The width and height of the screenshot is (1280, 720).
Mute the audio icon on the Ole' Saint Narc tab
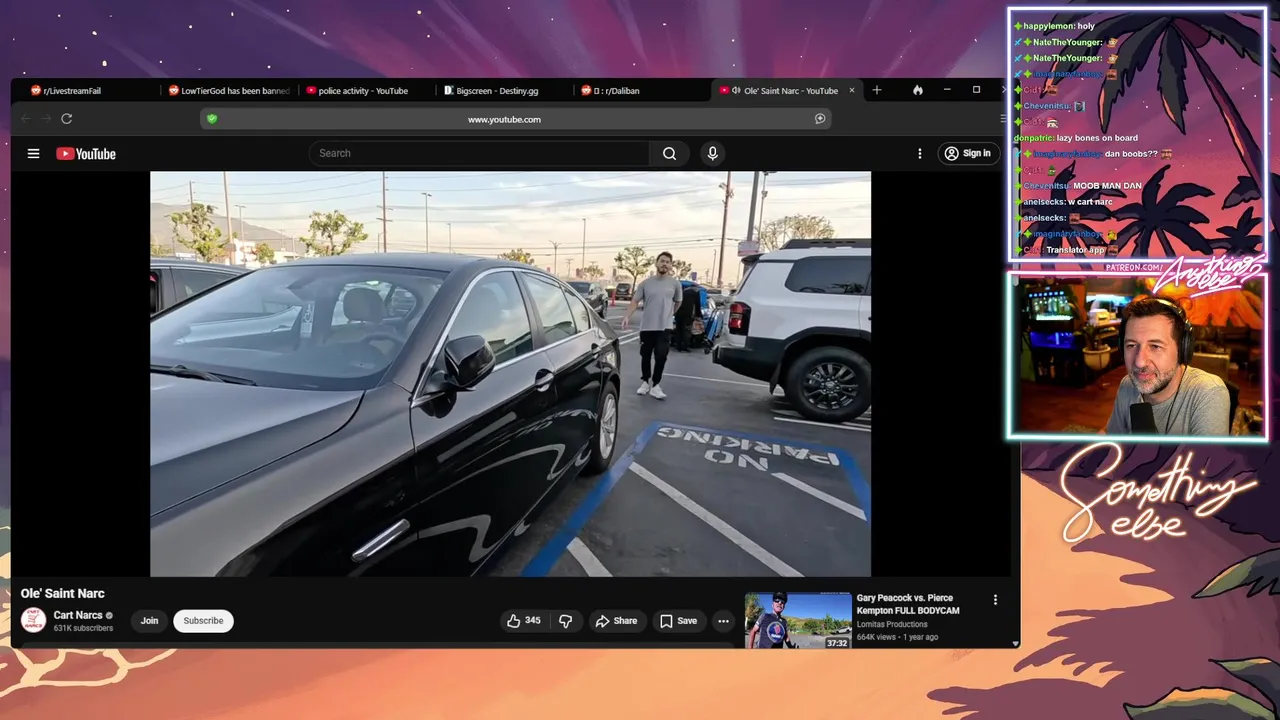736,91
